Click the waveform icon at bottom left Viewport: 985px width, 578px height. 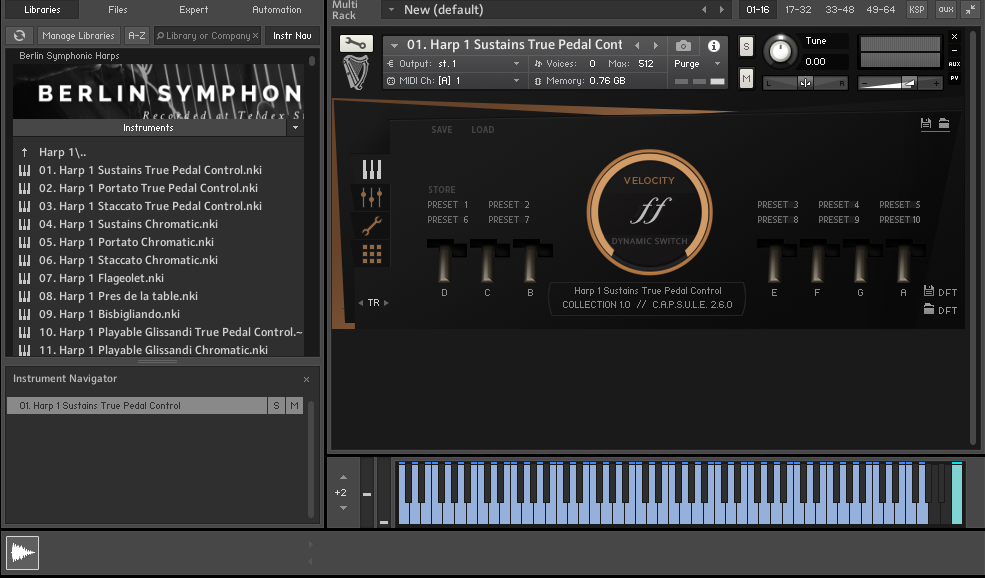click(x=23, y=553)
